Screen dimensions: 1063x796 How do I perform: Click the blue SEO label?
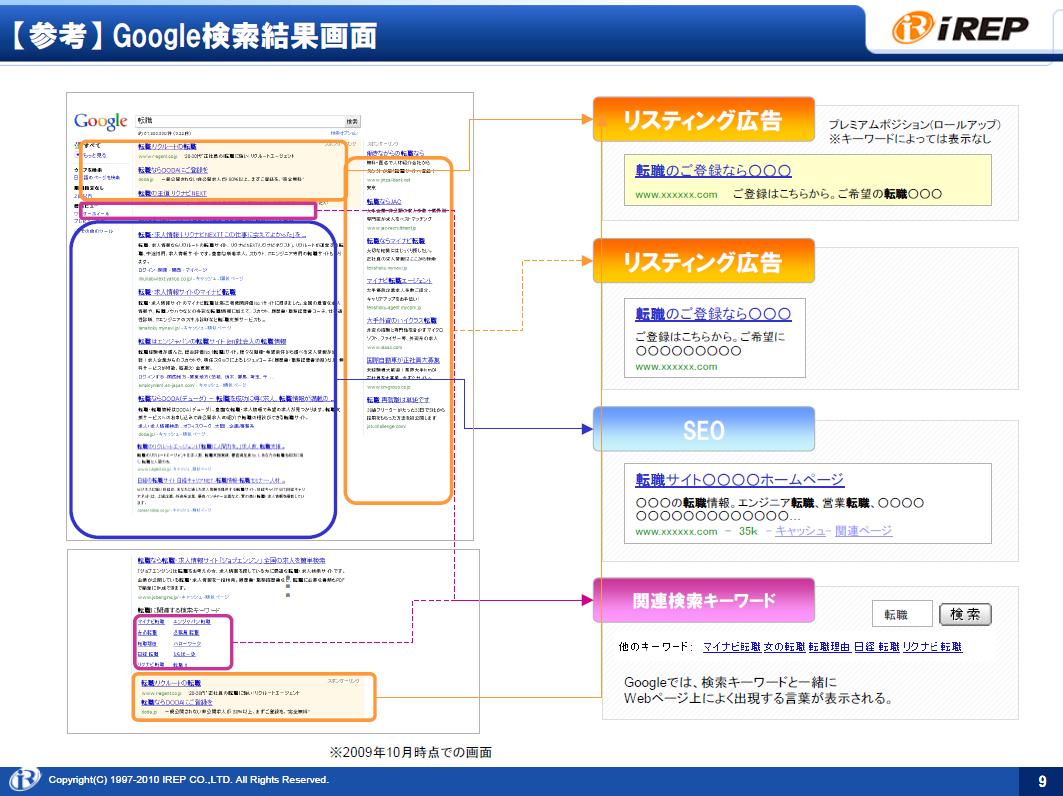coord(704,430)
